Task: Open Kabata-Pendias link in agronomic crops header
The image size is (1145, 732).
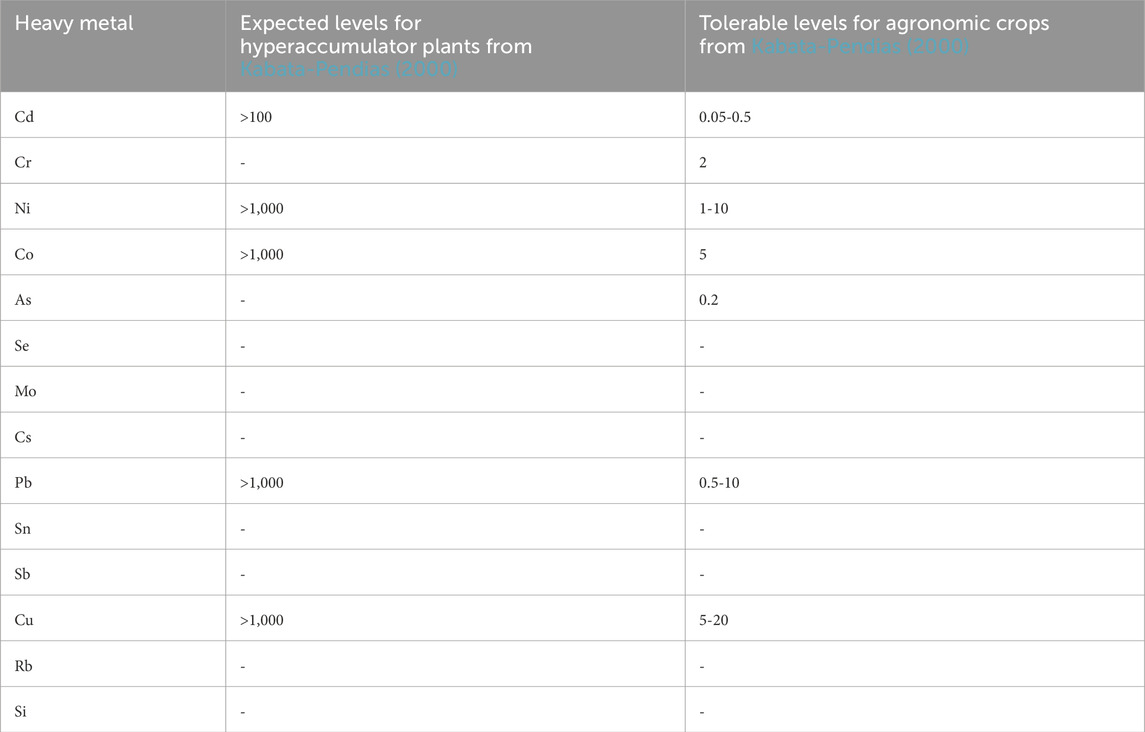Action: coord(858,46)
